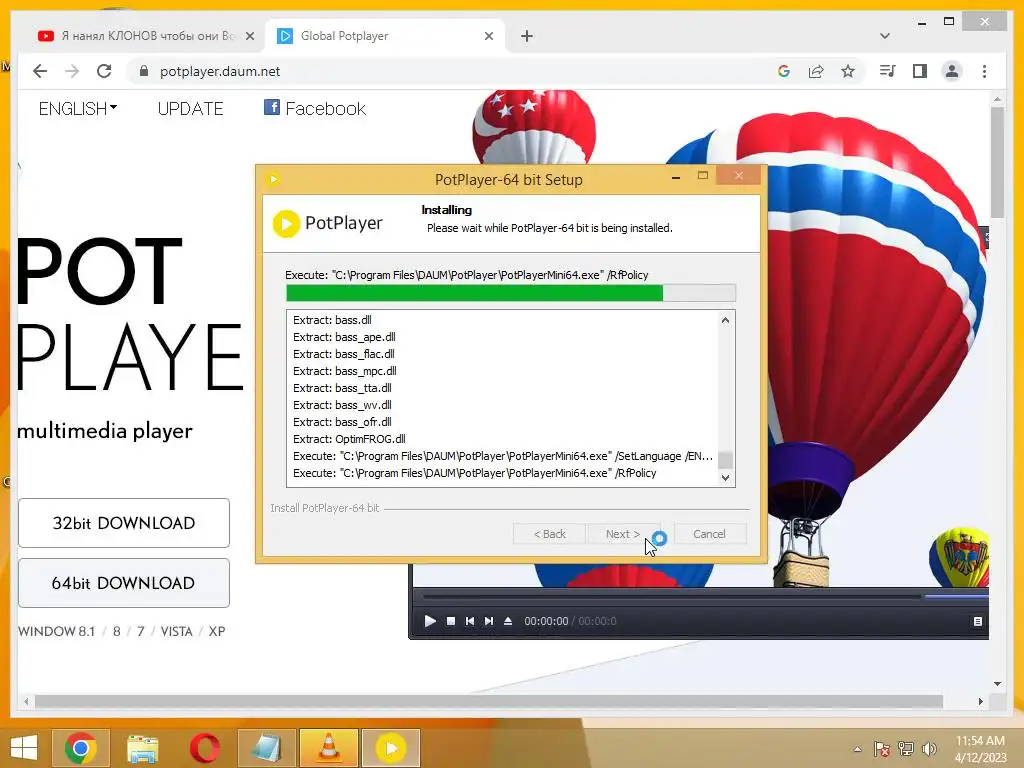
Task: Open the Windows Start button
Action: [24, 748]
